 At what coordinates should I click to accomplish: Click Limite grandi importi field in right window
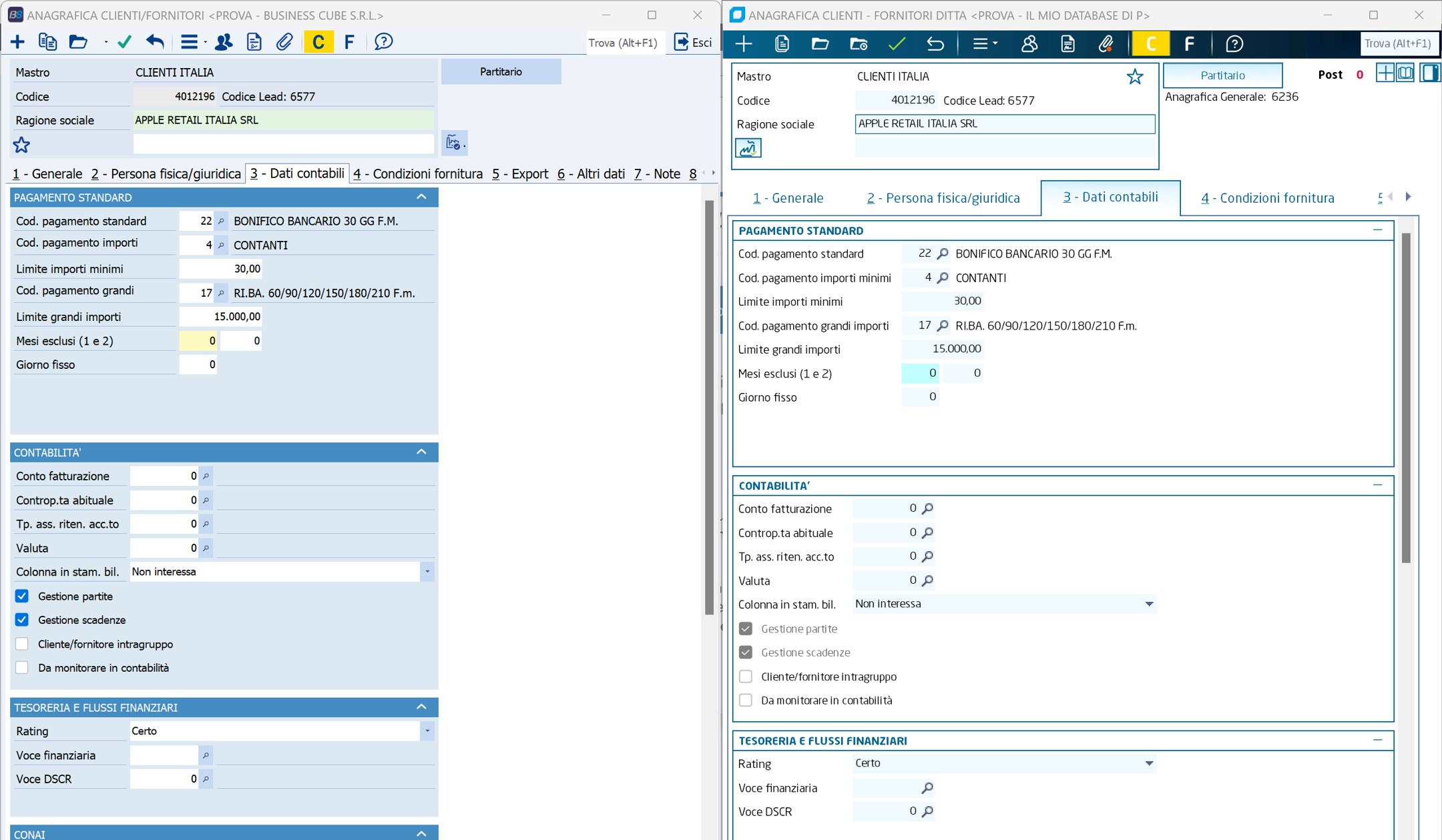[x=942, y=349]
